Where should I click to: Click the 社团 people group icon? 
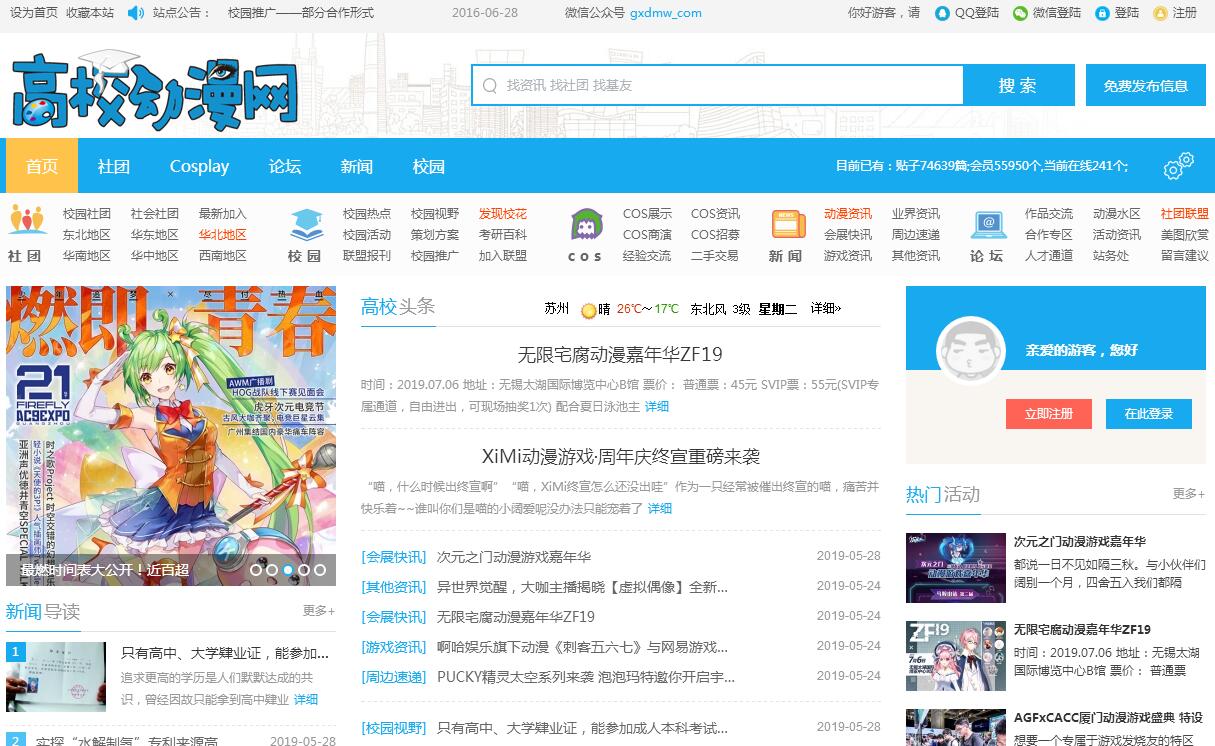pyautogui.click(x=27, y=221)
